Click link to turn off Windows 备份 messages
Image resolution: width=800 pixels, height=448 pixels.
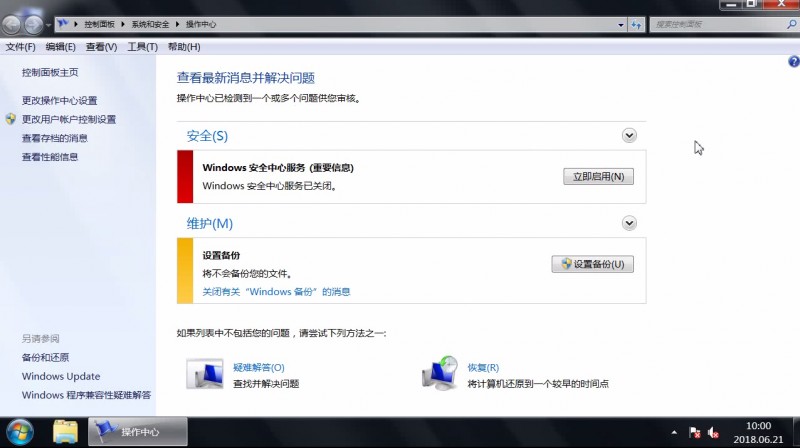[x=276, y=292]
